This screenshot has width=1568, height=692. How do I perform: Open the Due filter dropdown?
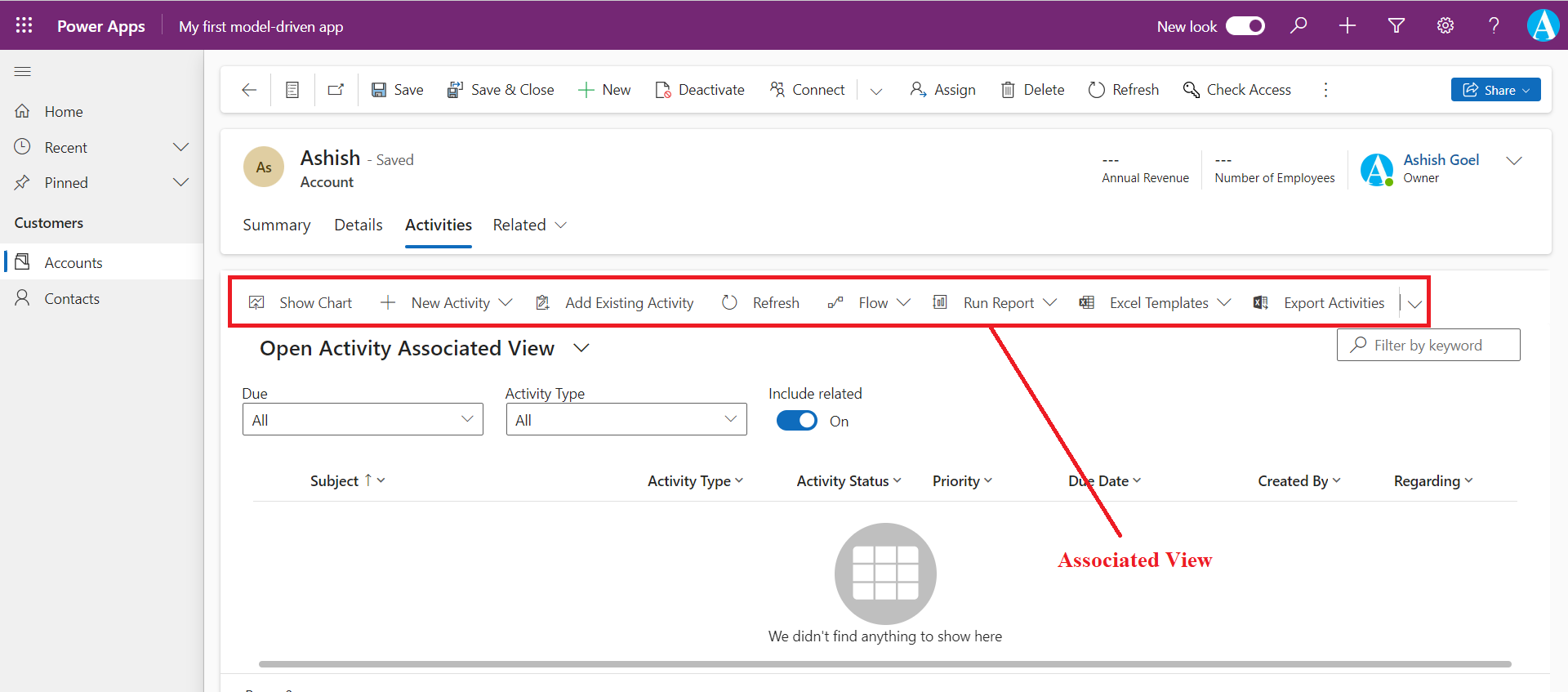coord(363,420)
